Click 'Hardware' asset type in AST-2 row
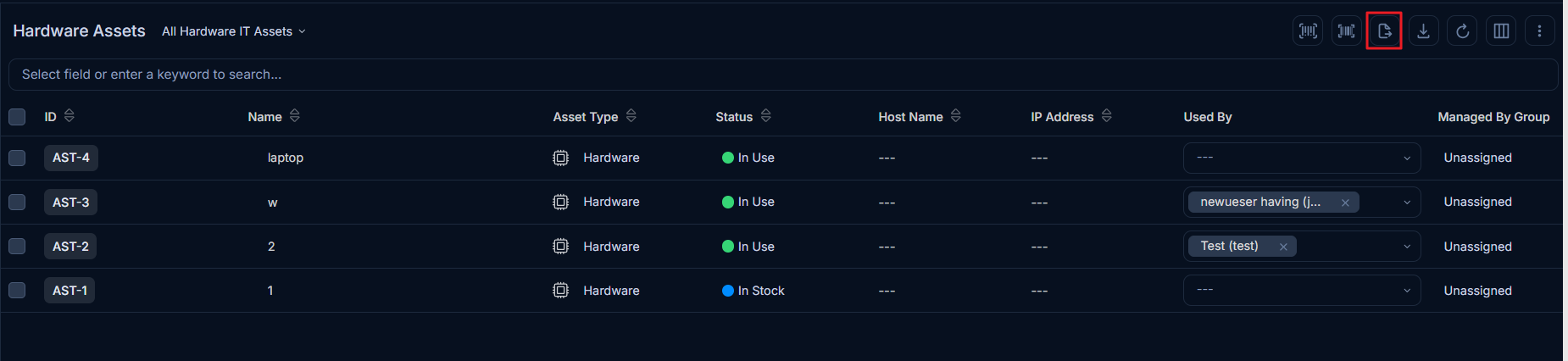1568x361 pixels. [611, 247]
